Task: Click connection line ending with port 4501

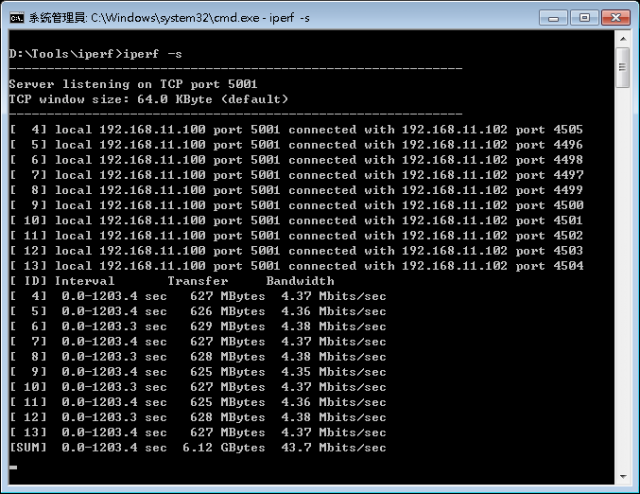Action: (x=296, y=220)
